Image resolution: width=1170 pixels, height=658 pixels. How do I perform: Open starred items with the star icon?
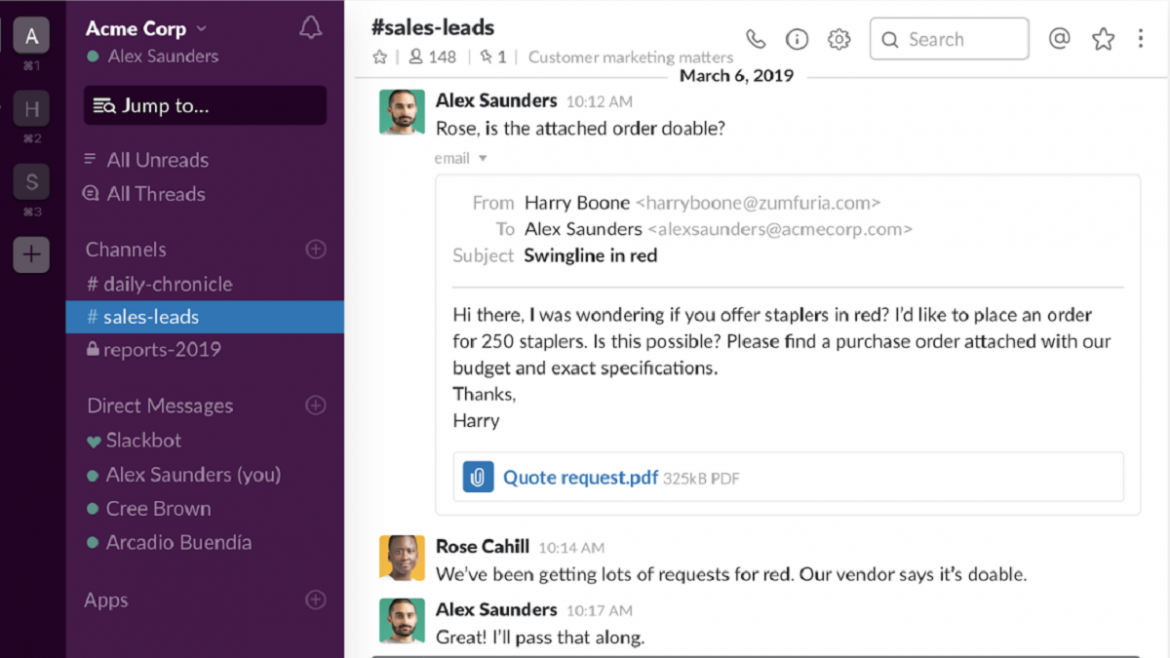click(x=1102, y=38)
